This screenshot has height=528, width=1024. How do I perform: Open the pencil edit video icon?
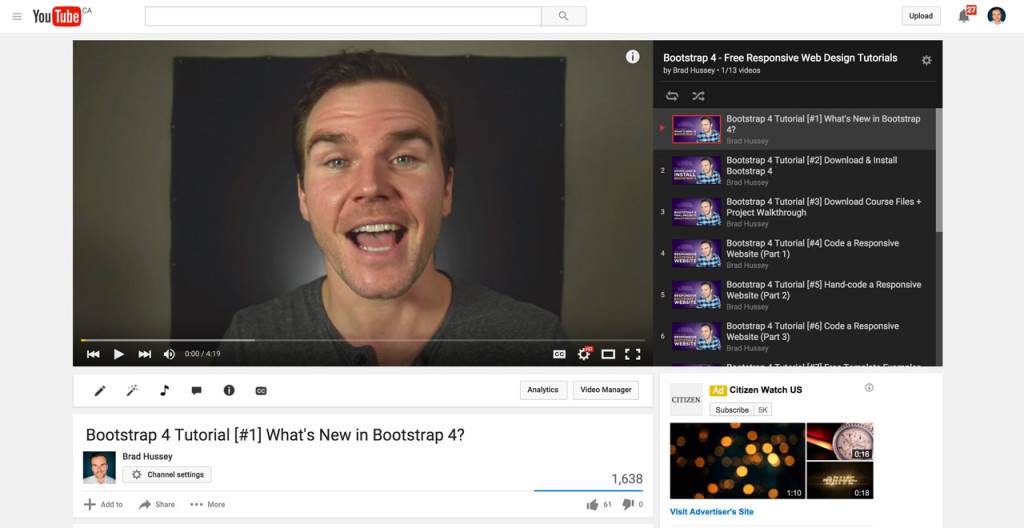[x=100, y=391]
